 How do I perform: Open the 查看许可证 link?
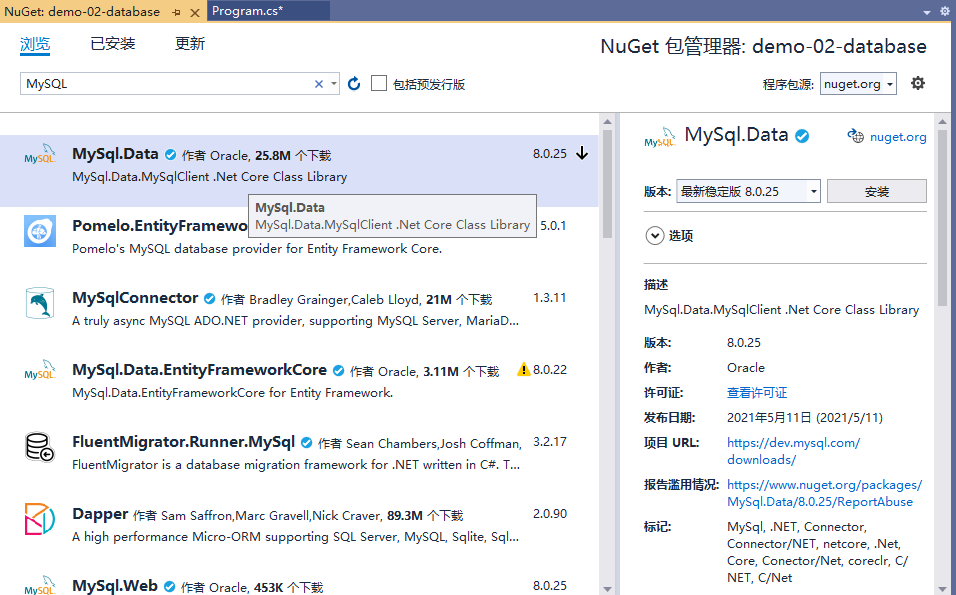click(x=757, y=393)
